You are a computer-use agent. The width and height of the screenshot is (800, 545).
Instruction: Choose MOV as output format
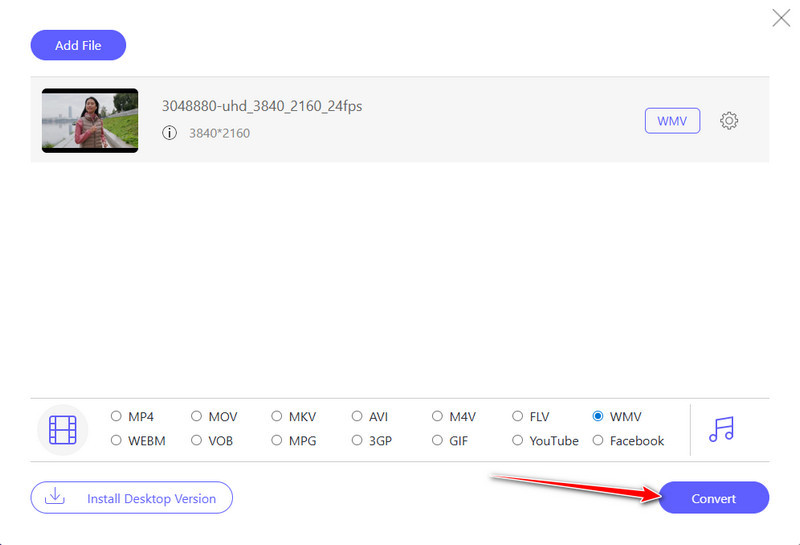(x=197, y=416)
